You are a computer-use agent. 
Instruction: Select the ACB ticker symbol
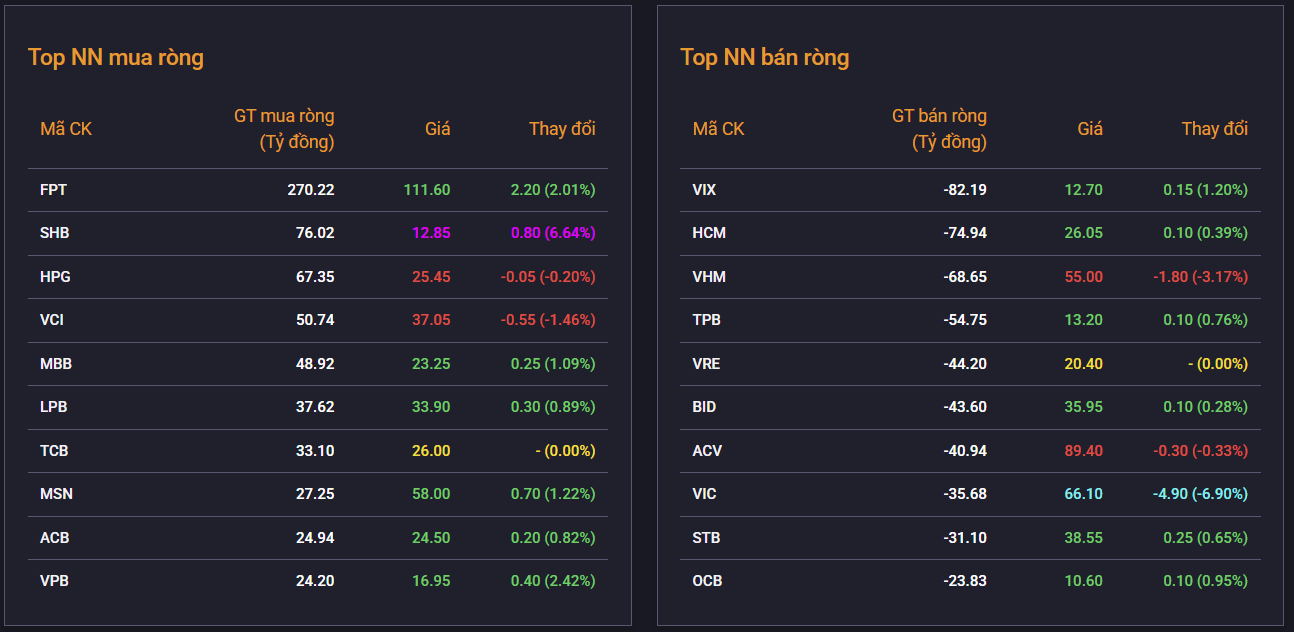click(x=54, y=538)
